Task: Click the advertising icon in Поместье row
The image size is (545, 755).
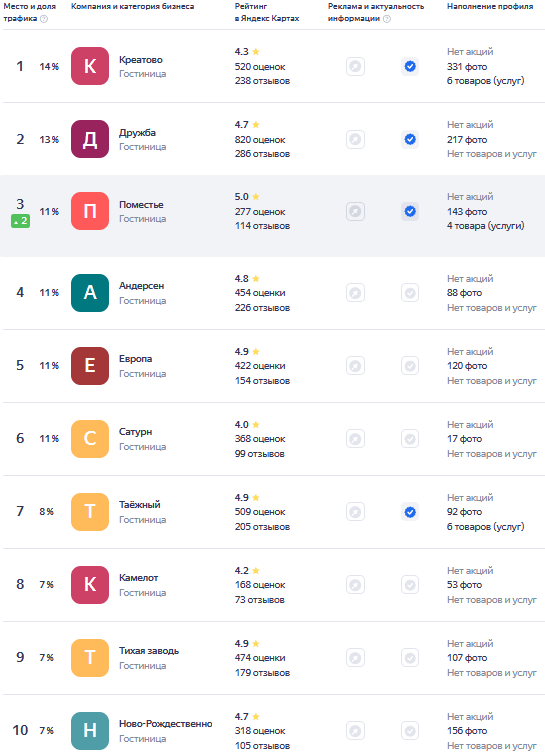Action: (355, 211)
